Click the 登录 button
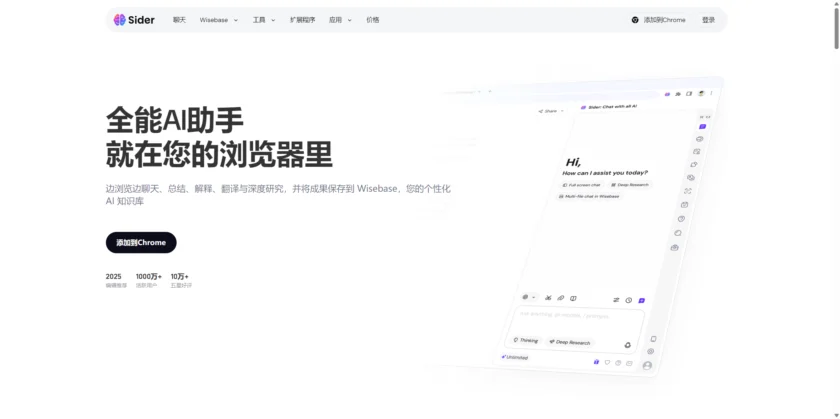 click(708, 20)
